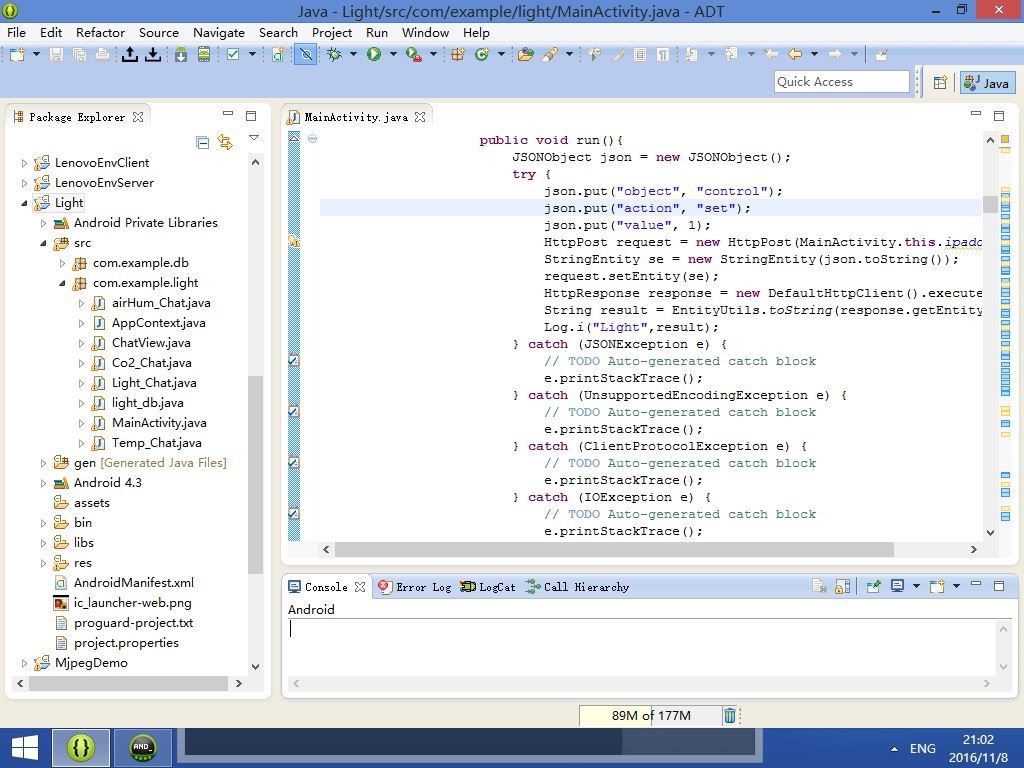Select MainActivity.java in Package Explorer
The height and width of the screenshot is (768, 1024).
158,423
